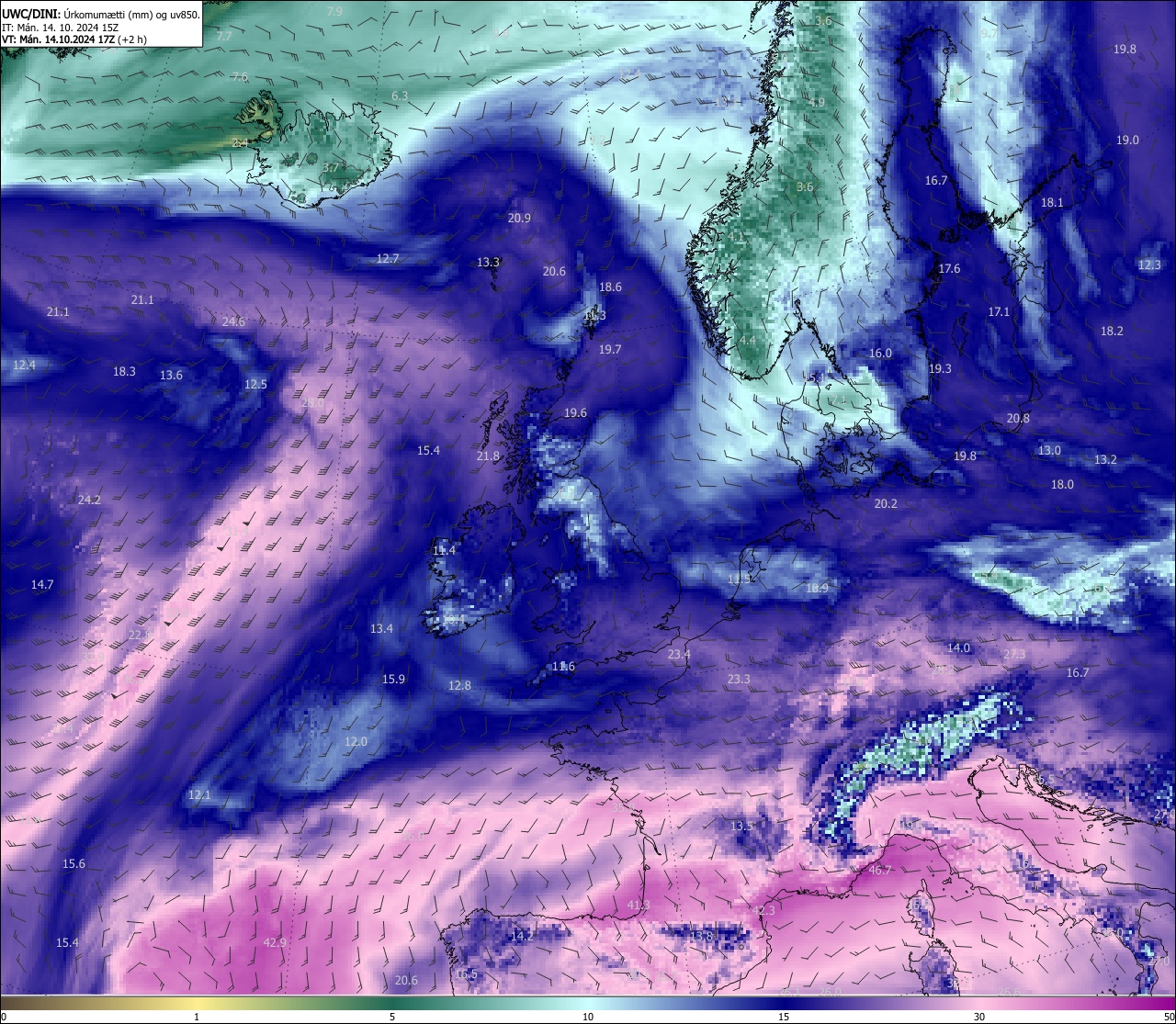Click the map value 19.7

point(610,349)
